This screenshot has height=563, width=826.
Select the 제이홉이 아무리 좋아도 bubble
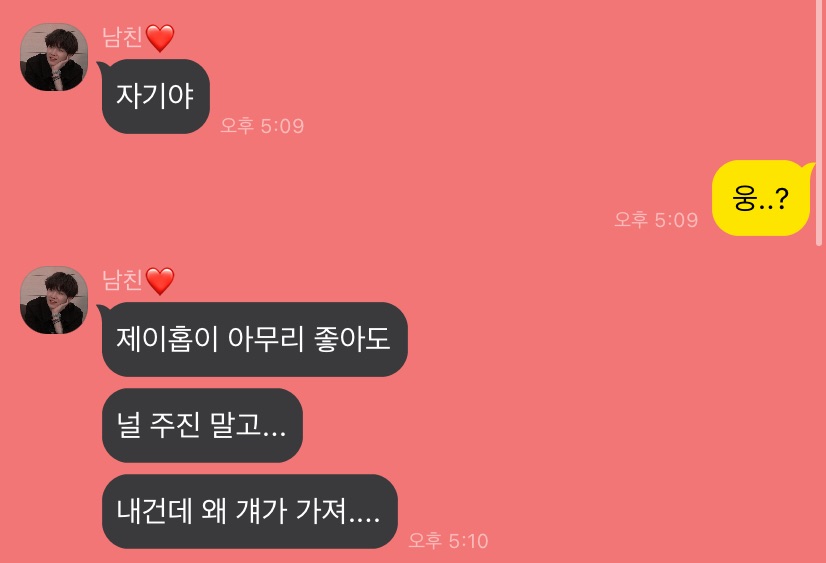(x=254, y=339)
